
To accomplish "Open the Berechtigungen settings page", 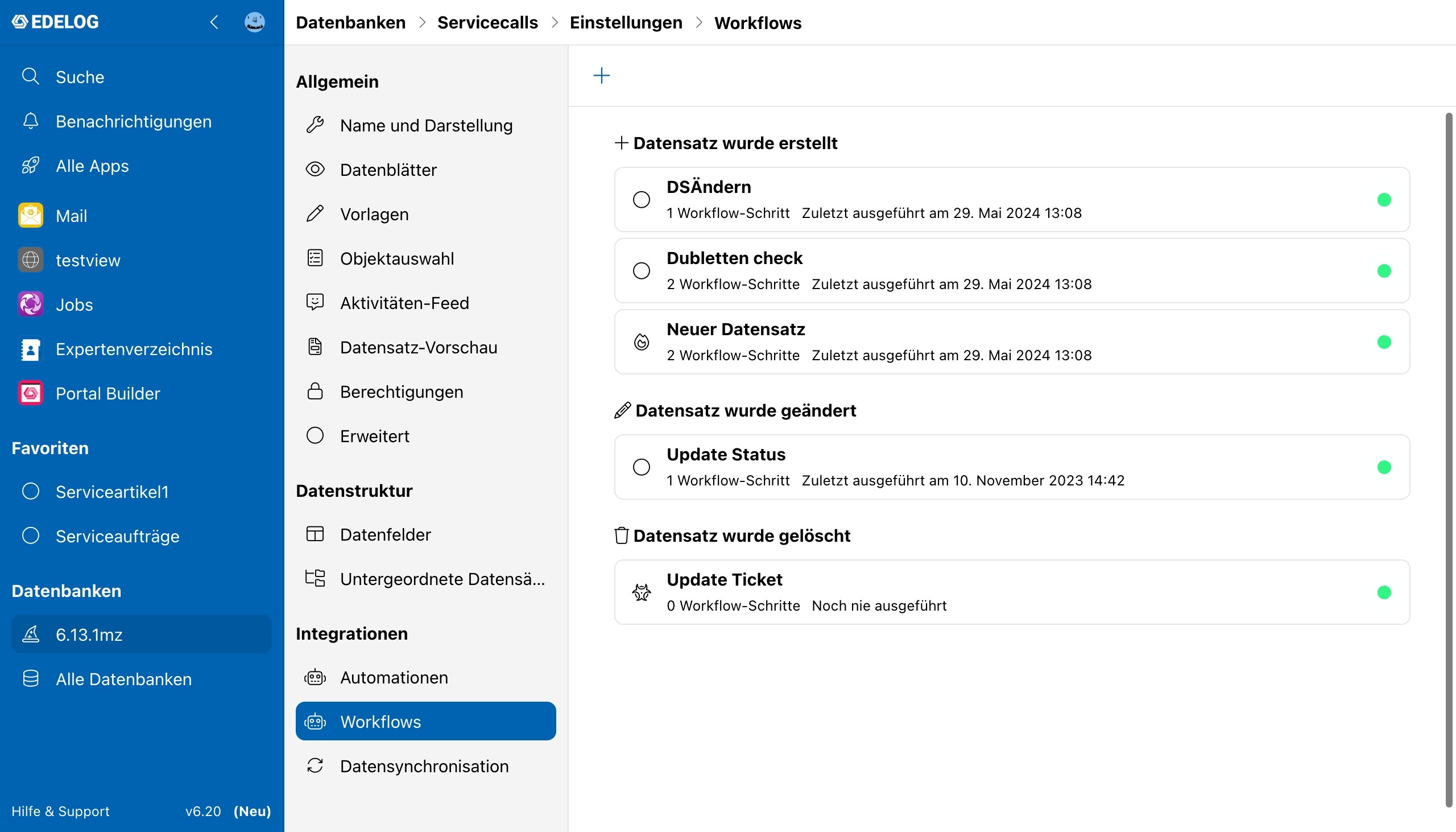I will coord(425,392).
